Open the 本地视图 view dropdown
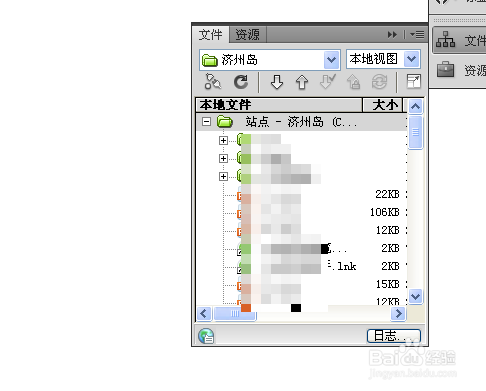This screenshot has height=391, width=486. click(x=411, y=59)
